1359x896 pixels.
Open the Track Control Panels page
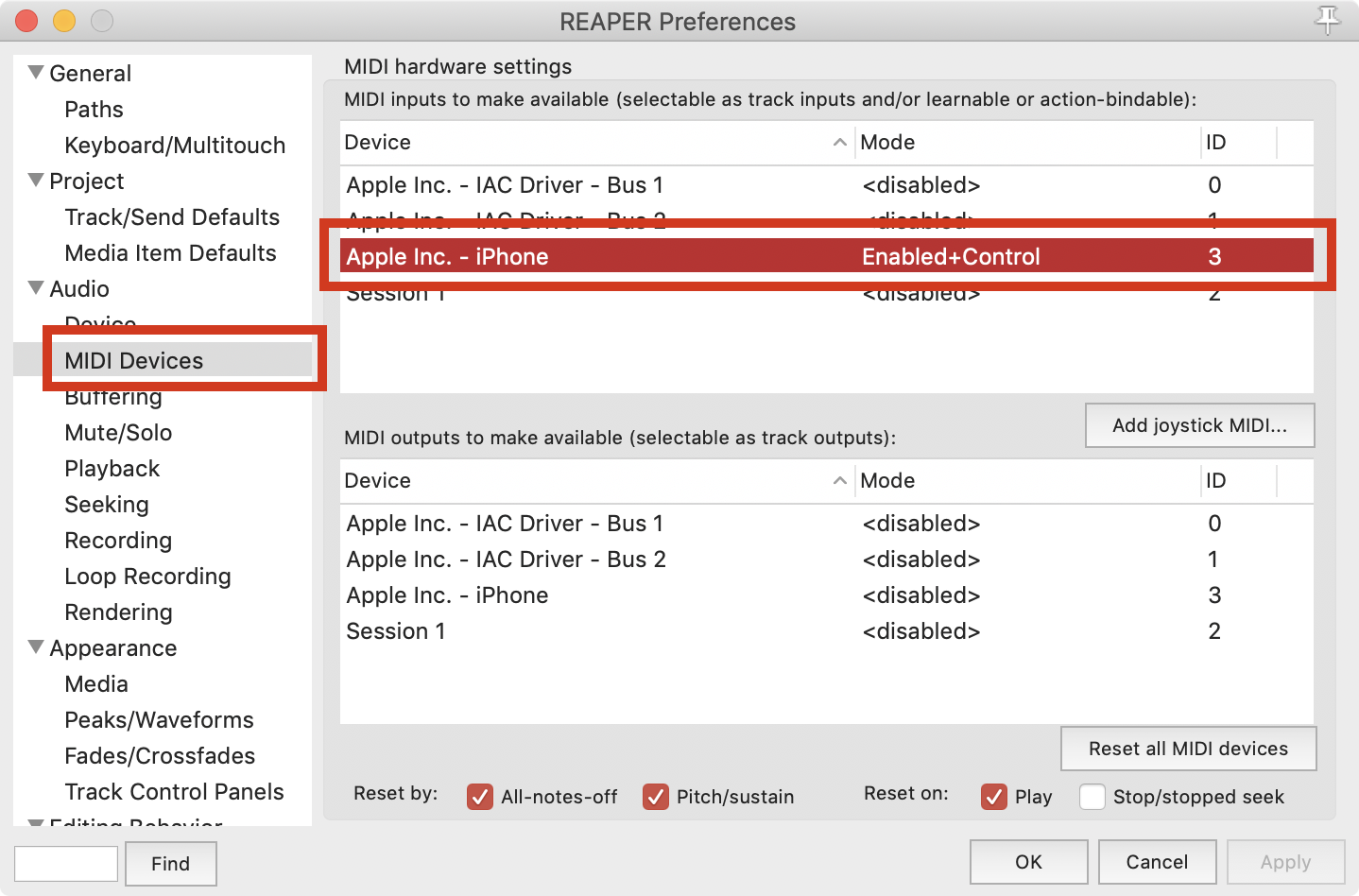174,792
